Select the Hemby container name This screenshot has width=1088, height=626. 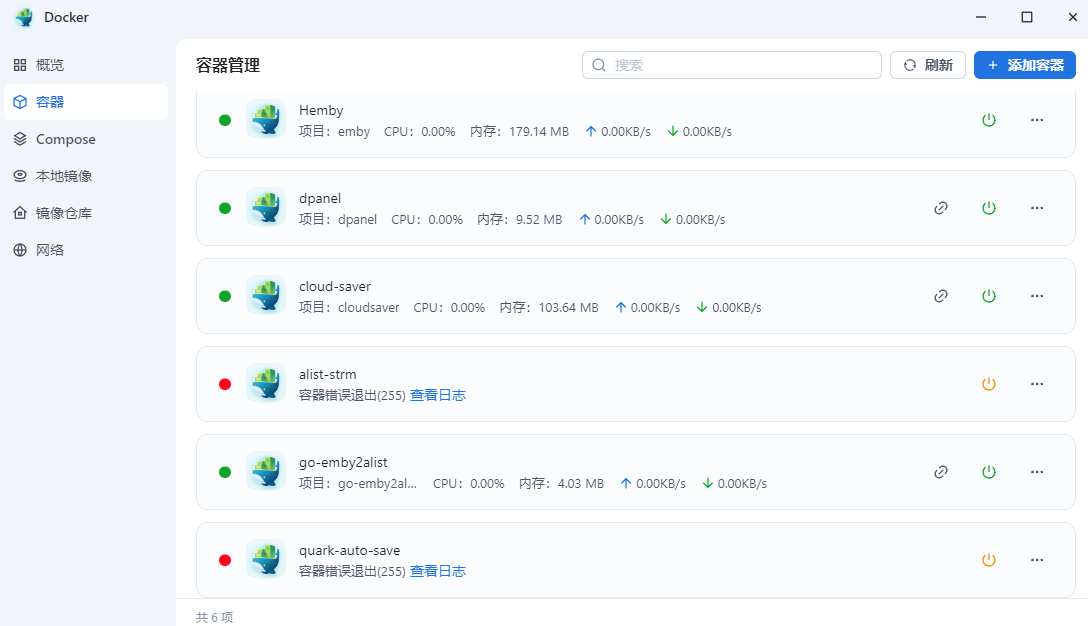click(x=321, y=110)
